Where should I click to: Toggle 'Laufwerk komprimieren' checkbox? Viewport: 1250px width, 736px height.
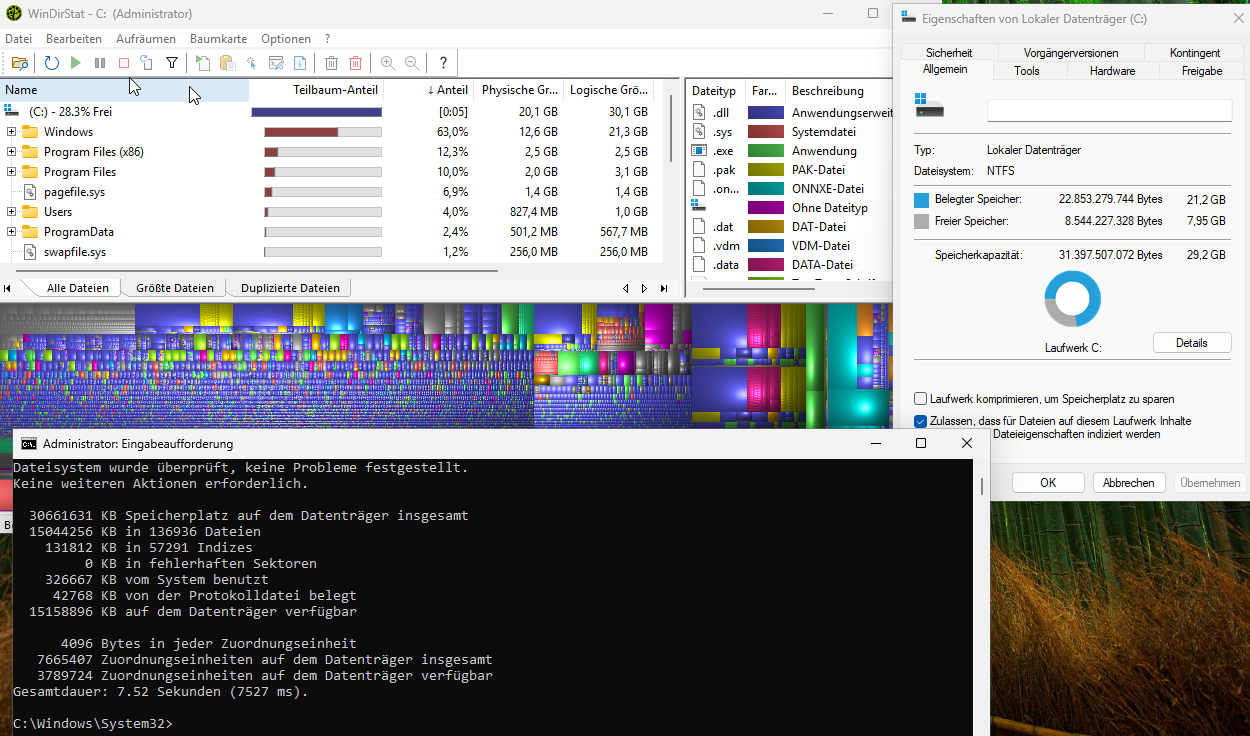pos(921,399)
